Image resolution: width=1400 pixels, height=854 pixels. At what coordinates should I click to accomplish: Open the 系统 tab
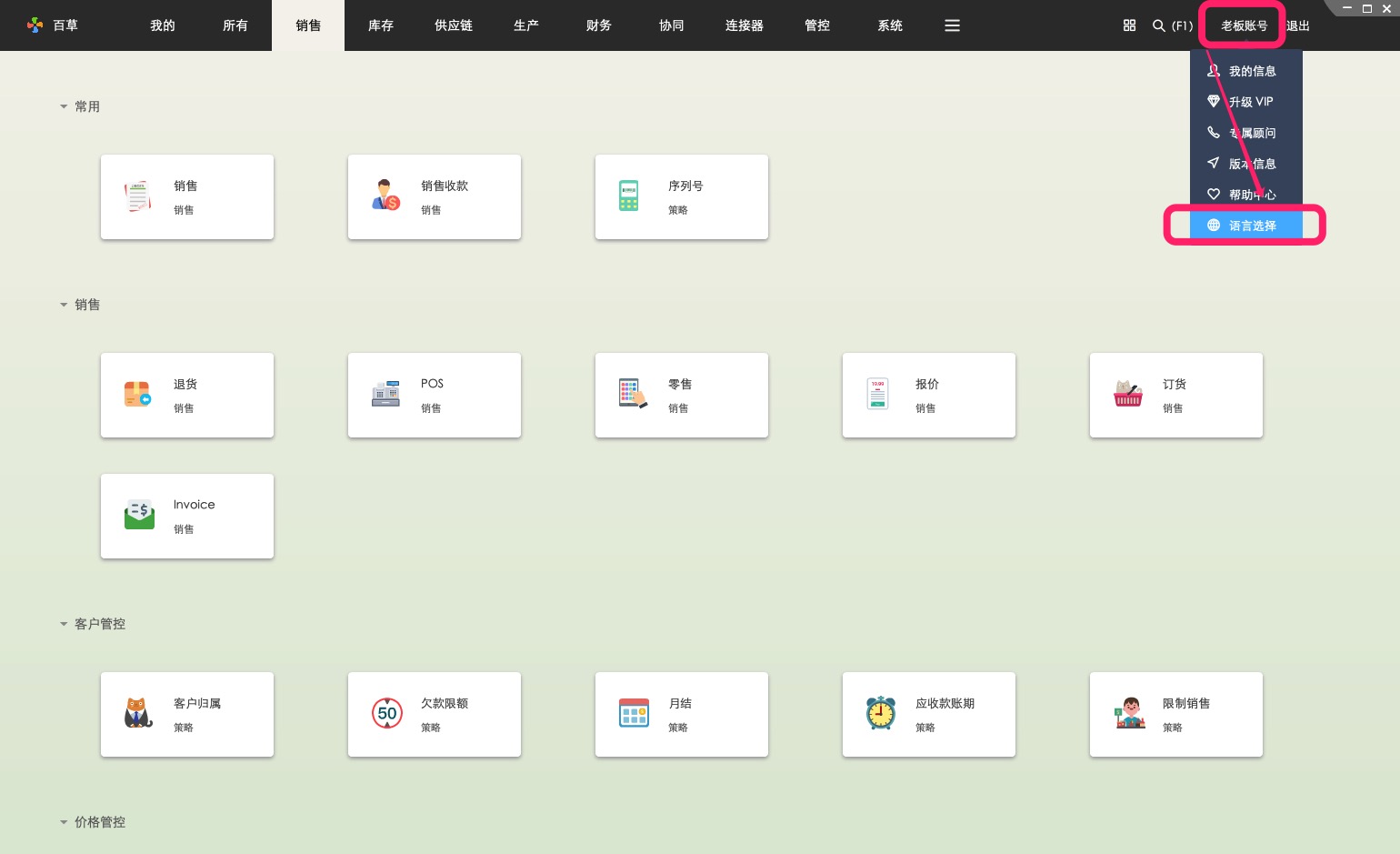pos(890,25)
